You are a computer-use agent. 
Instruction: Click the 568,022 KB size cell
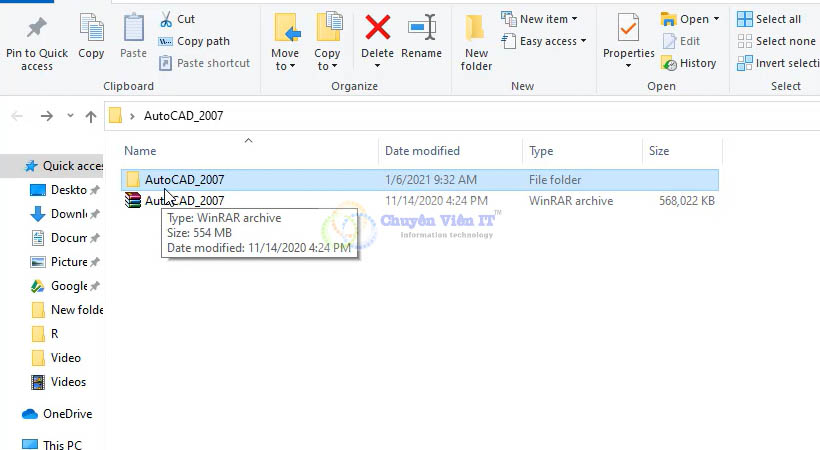coord(687,201)
